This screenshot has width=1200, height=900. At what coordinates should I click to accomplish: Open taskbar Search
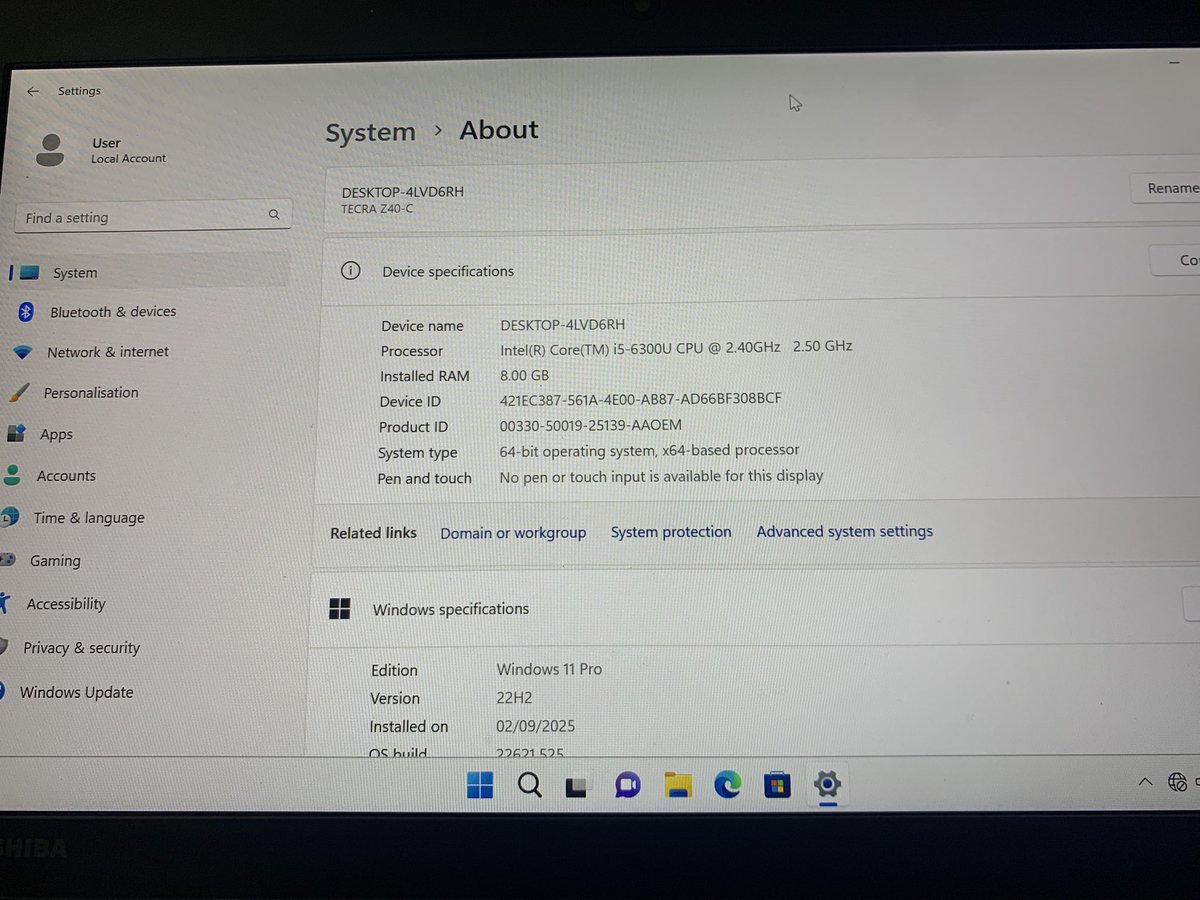(x=529, y=786)
